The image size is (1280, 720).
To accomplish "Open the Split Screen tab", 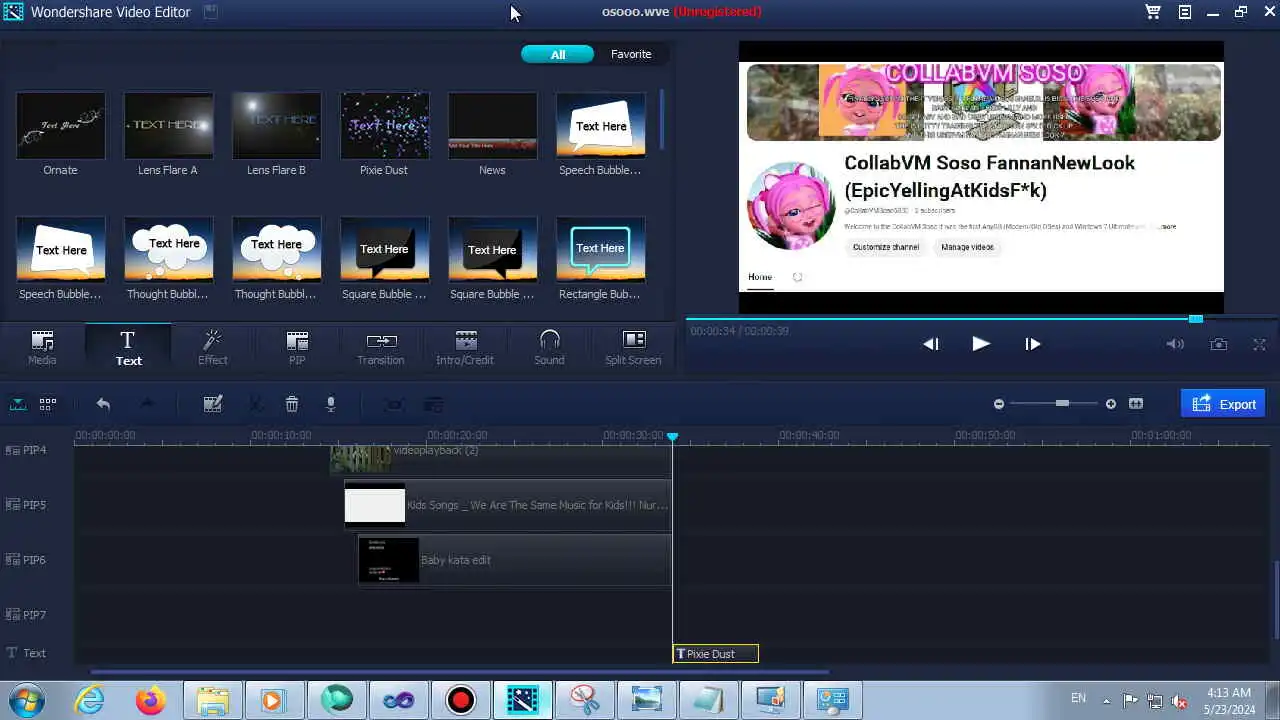I will pyautogui.click(x=633, y=347).
